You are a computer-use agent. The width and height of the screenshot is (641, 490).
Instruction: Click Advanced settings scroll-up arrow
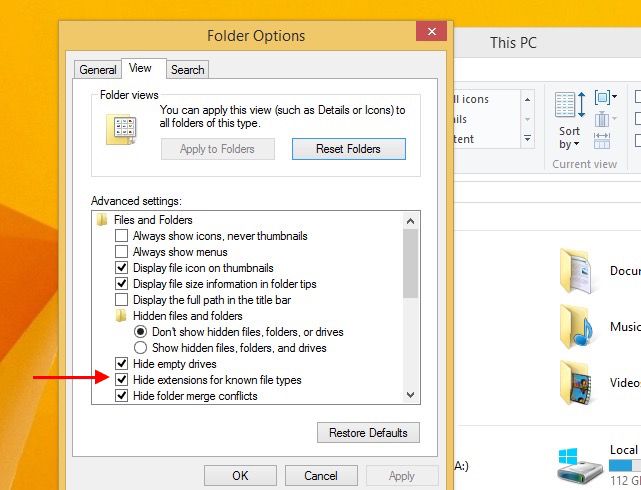coord(410,221)
